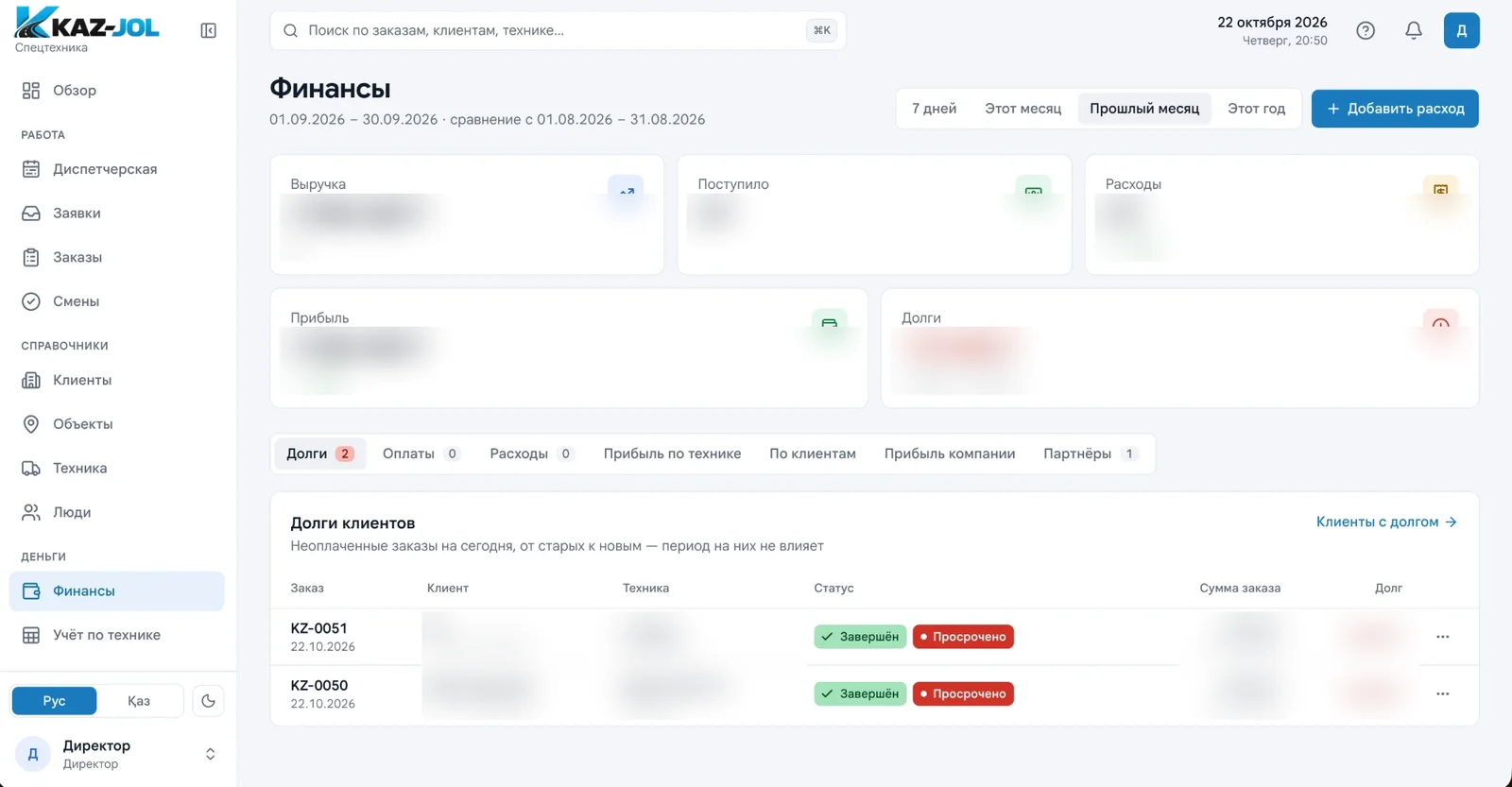Click Добавить расход button
This screenshot has height=787, width=1512.
point(1395,109)
